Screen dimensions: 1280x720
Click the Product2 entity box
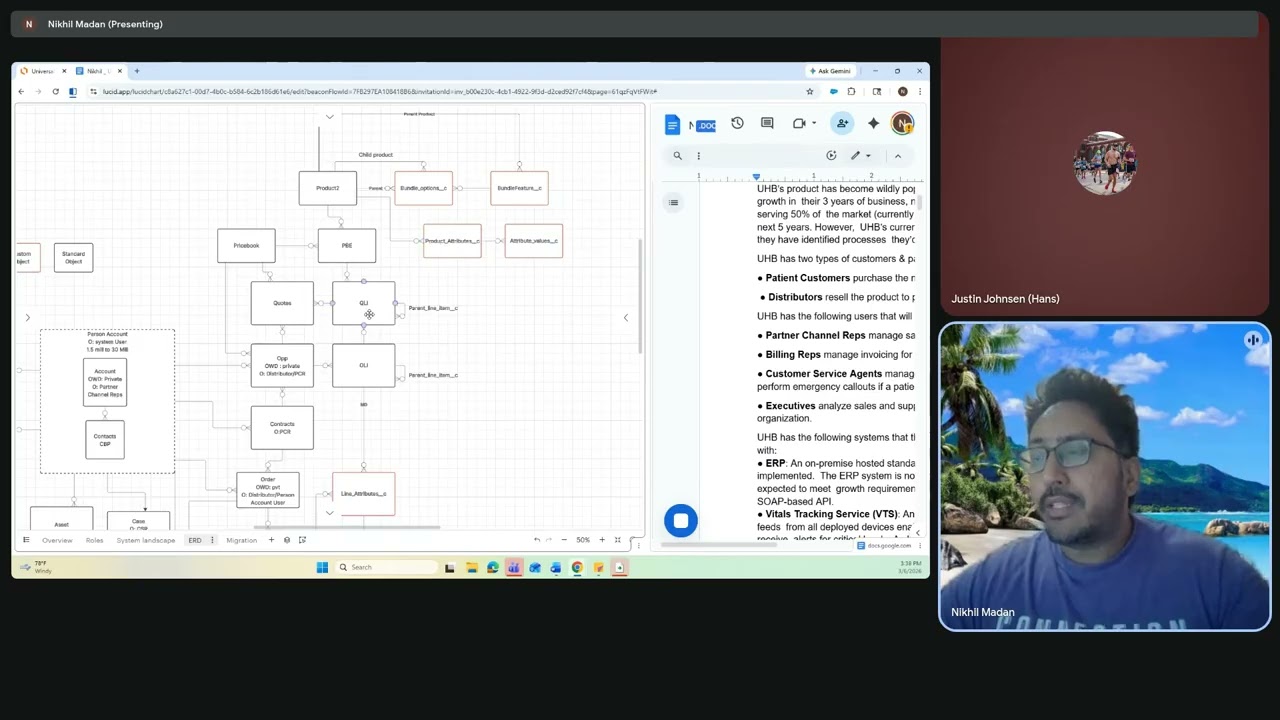click(x=327, y=188)
